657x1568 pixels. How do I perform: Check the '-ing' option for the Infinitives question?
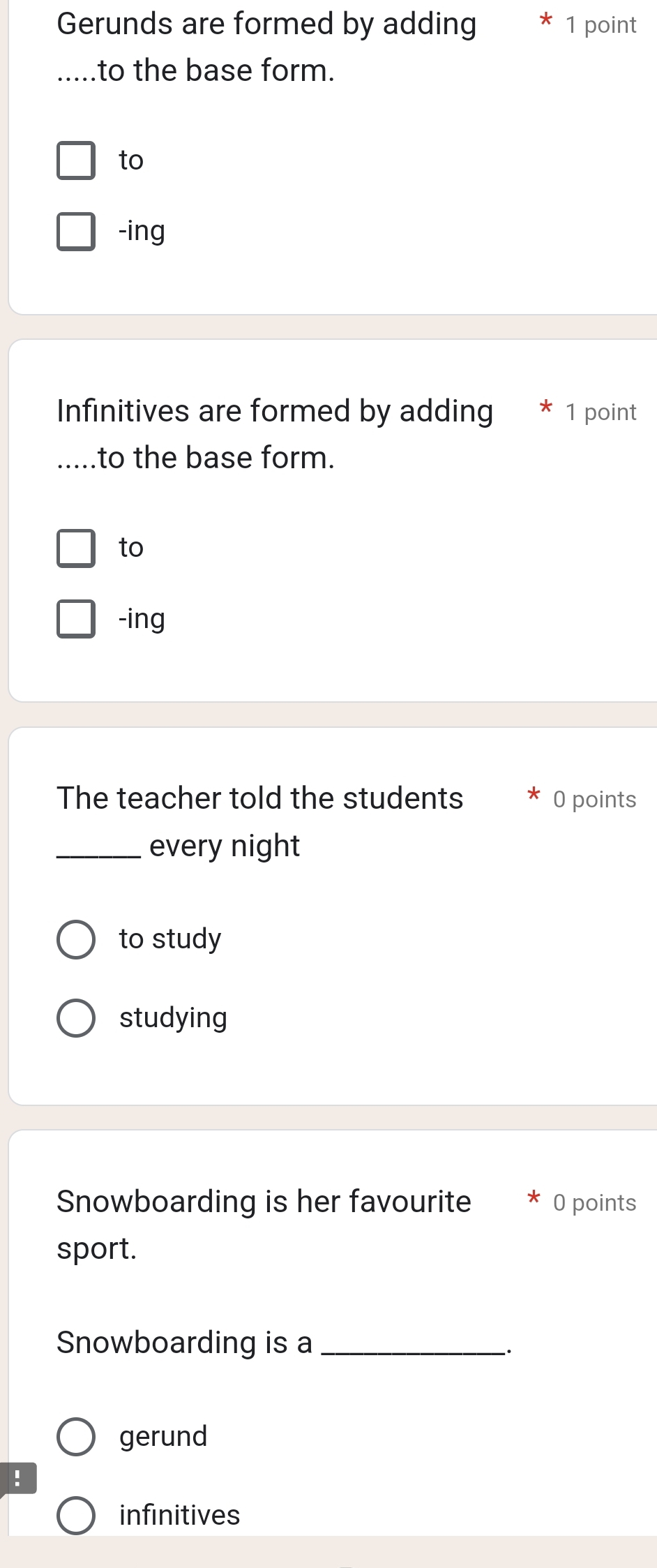[75, 619]
